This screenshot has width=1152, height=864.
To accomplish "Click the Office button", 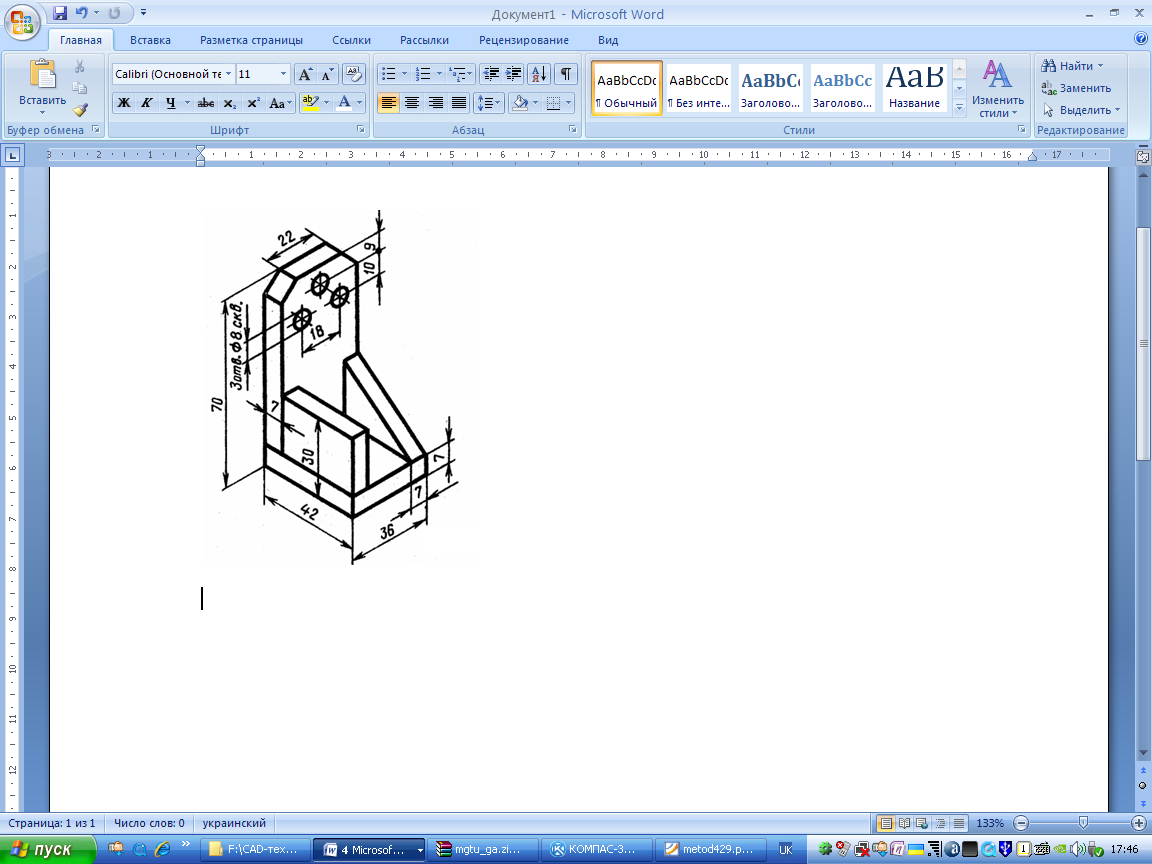I will point(22,21).
